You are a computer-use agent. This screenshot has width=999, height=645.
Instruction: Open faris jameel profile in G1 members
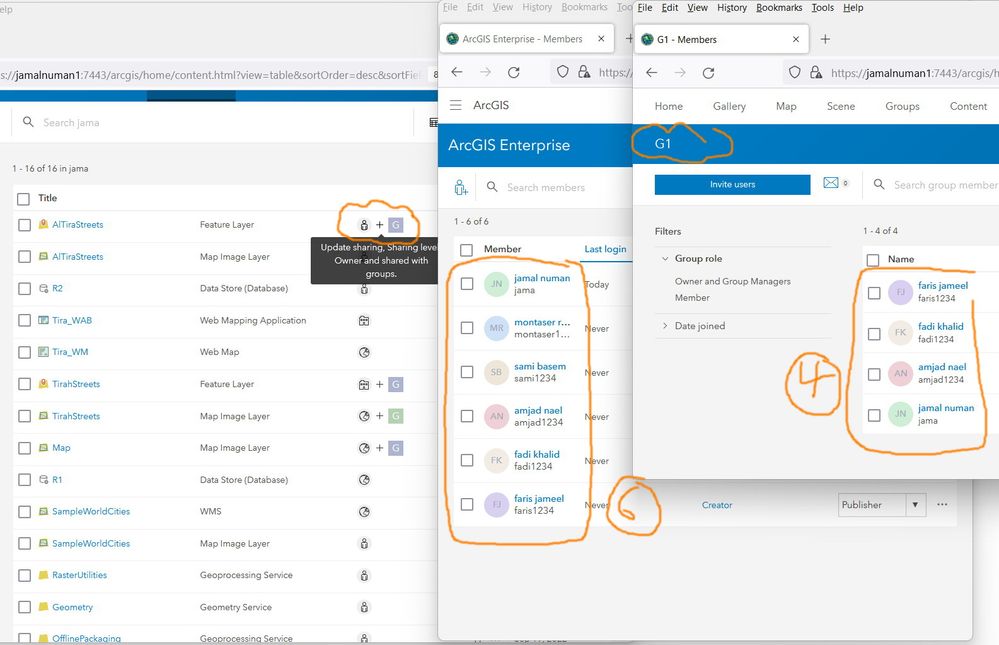[x=943, y=286]
